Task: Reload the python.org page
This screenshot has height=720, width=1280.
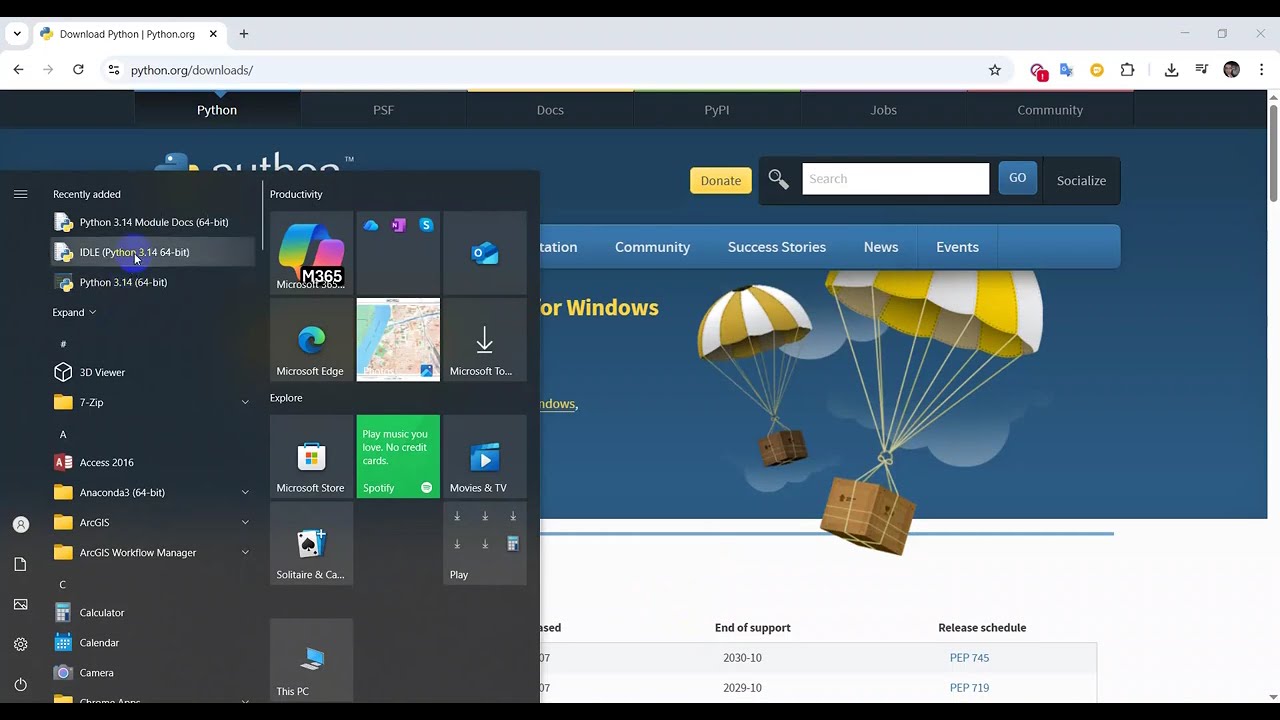Action: [78, 70]
